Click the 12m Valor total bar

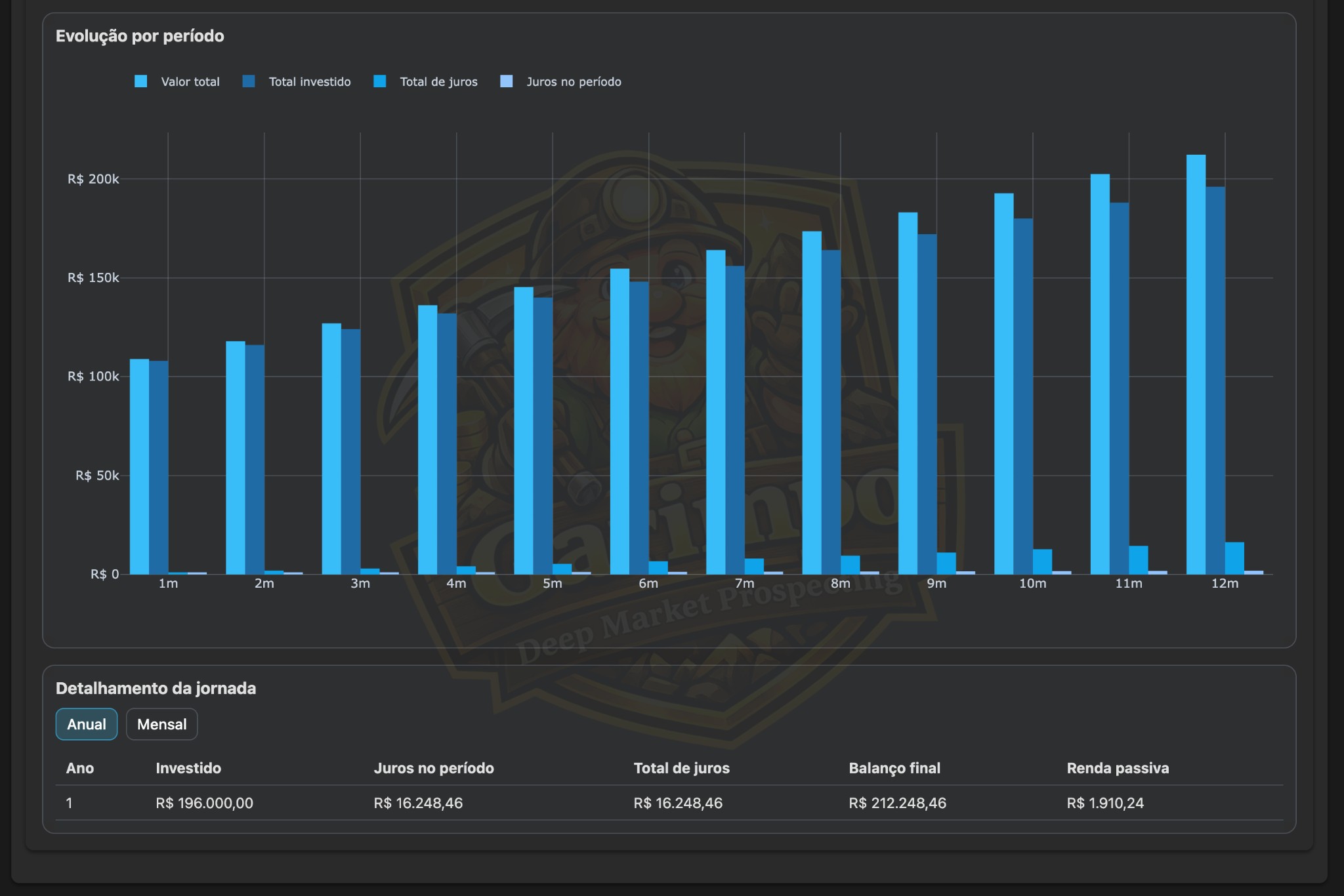coord(1196,364)
